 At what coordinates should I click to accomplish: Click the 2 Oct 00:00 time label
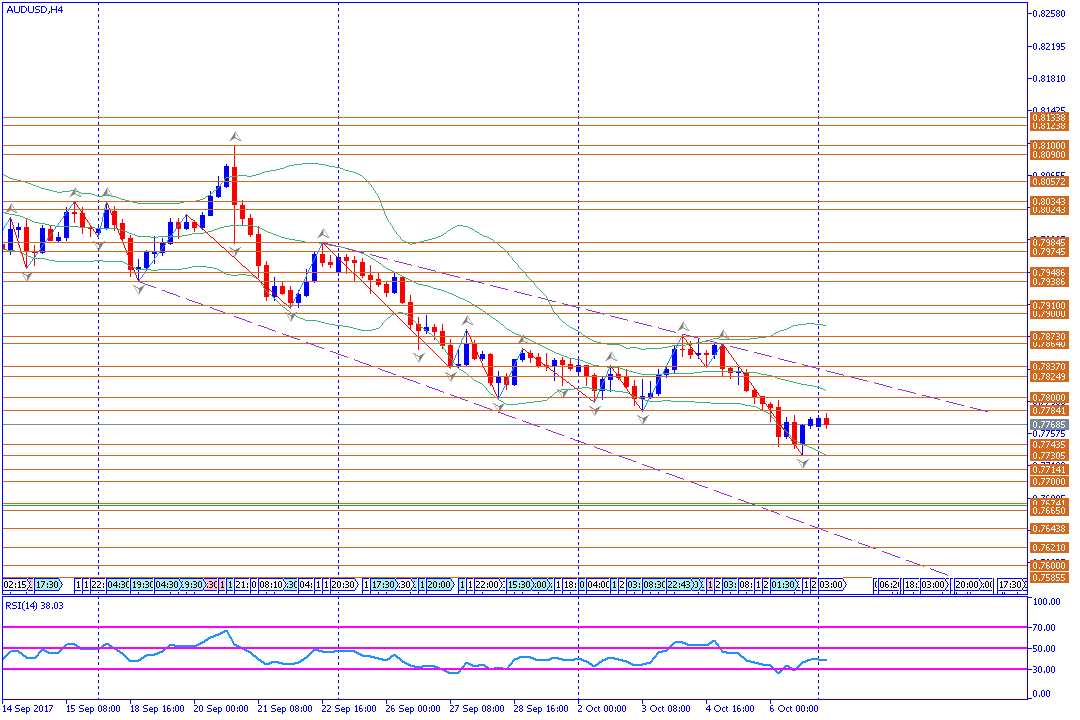tap(602, 709)
